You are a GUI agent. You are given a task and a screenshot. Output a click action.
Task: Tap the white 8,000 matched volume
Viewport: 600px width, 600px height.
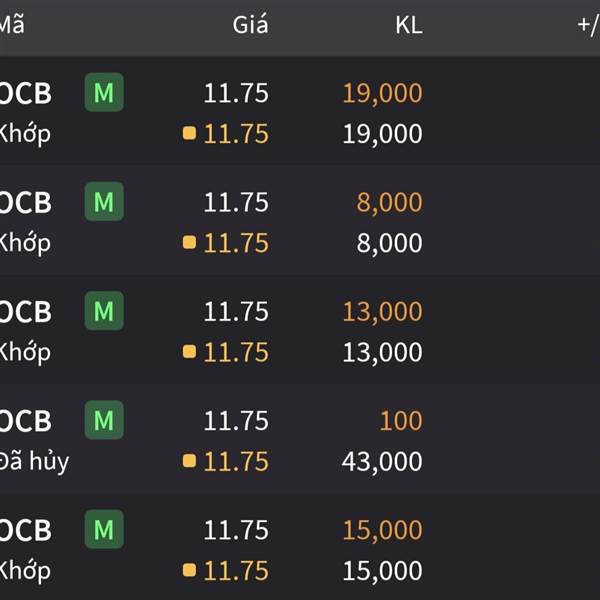point(390,243)
